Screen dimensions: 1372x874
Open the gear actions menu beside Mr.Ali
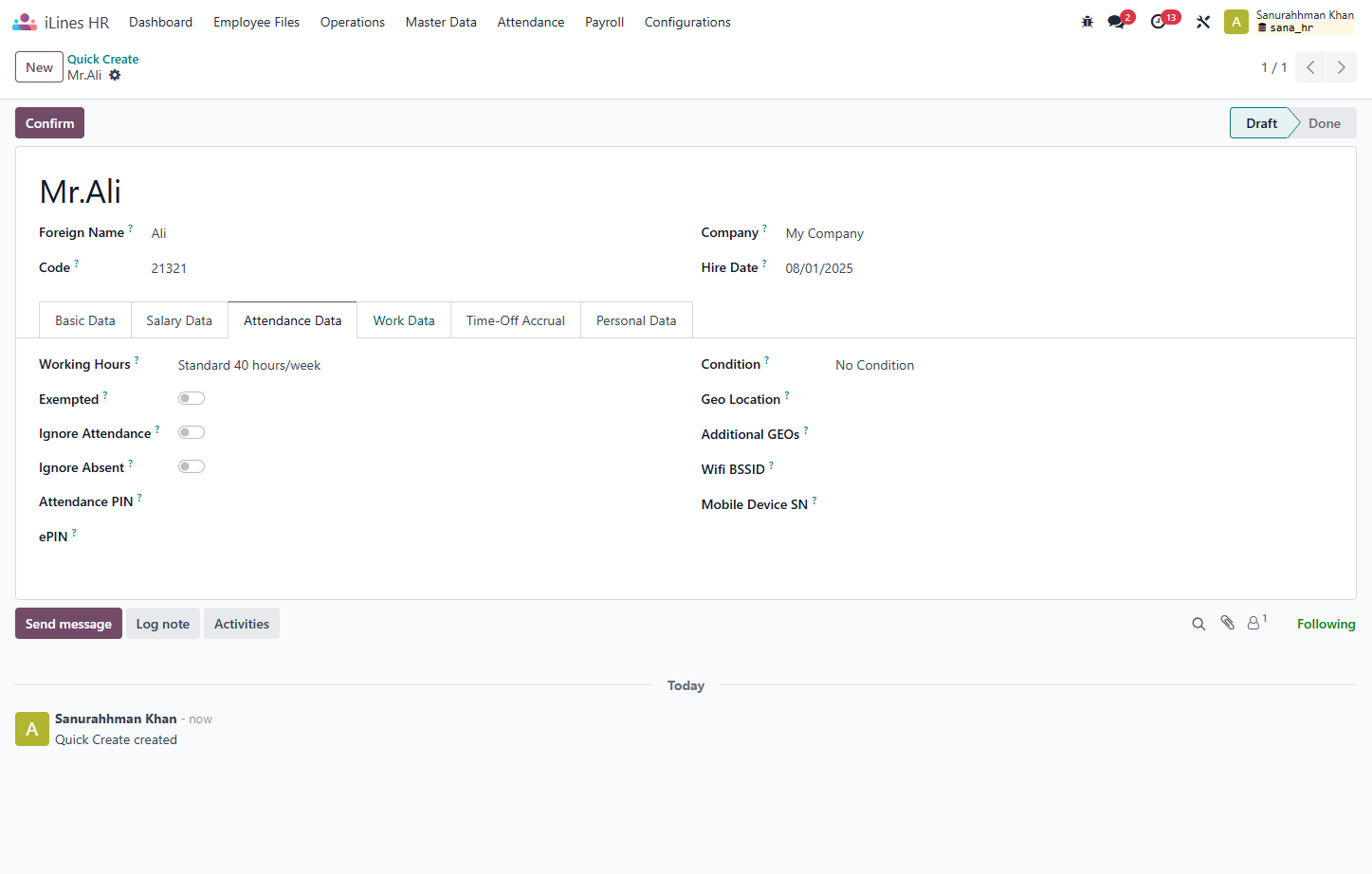tap(115, 75)
